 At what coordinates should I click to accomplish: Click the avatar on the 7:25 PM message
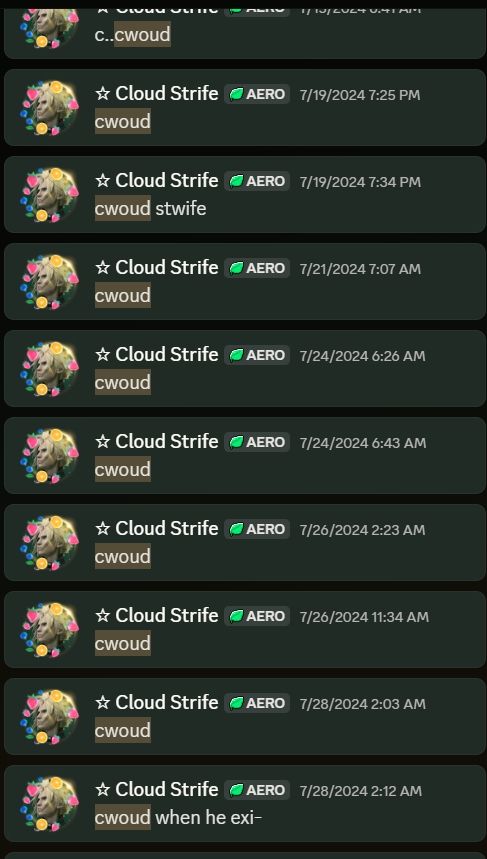pyautogui.click(x=49, y=107)
